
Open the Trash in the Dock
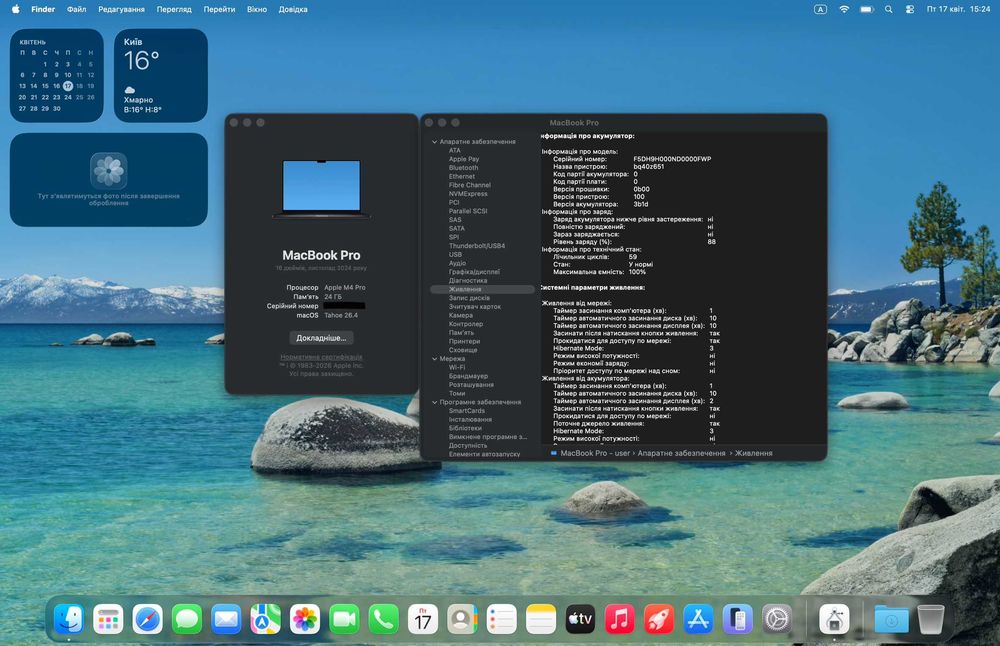pos(930,619)
